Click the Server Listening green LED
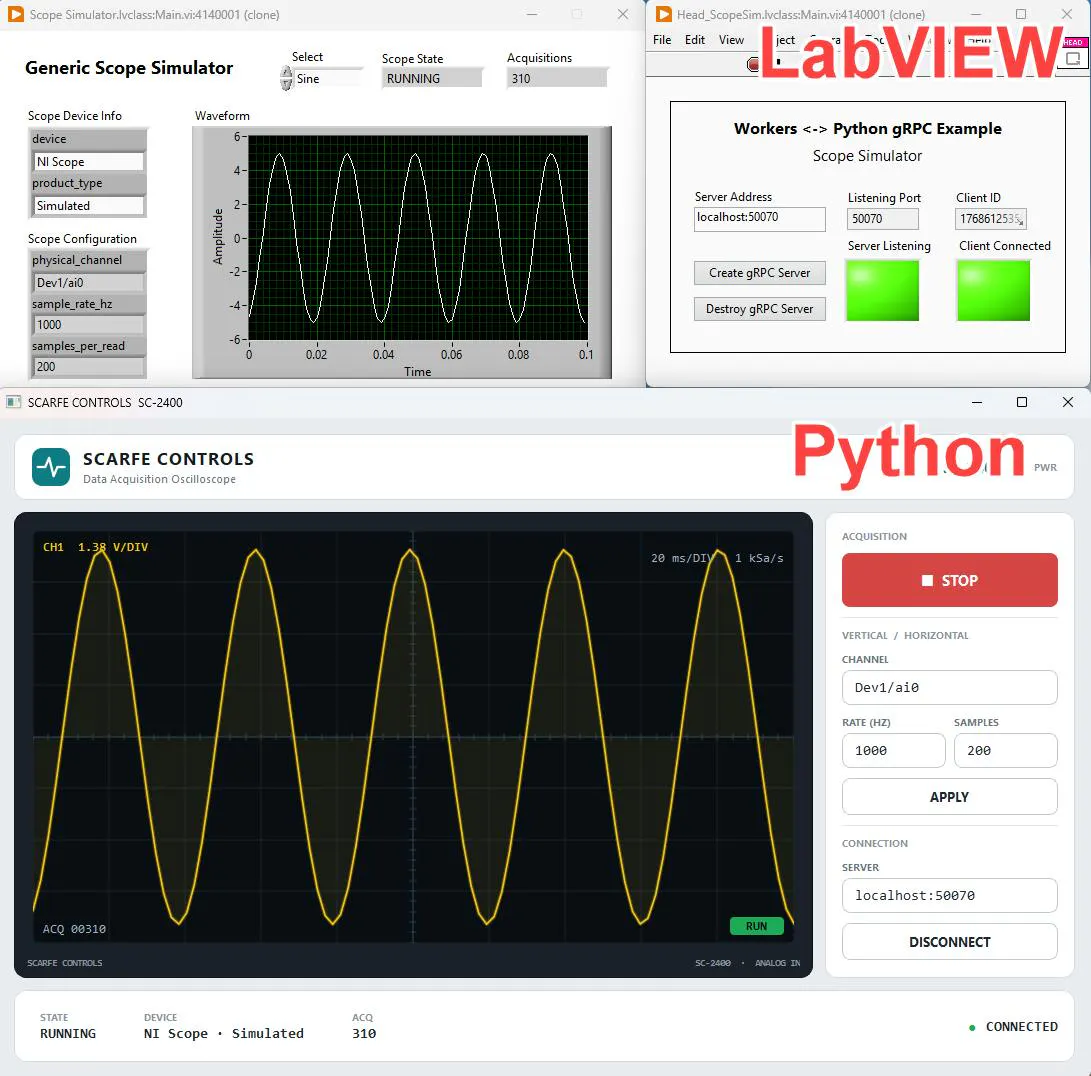Image resolution: width=1091 pixels, height=1076 pixels. [882, 290]
